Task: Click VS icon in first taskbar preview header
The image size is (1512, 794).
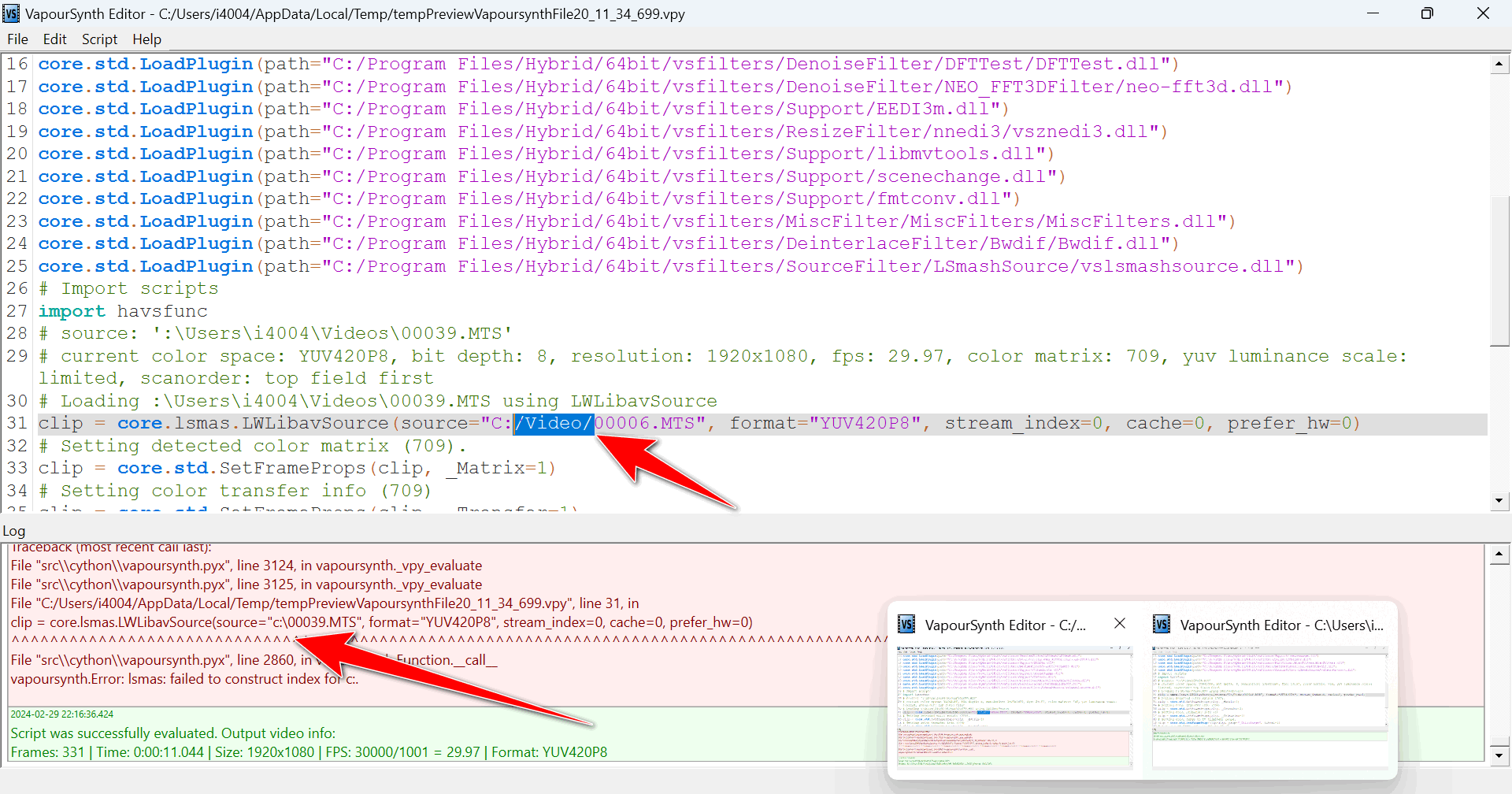Action: click(x=906, y=625)
